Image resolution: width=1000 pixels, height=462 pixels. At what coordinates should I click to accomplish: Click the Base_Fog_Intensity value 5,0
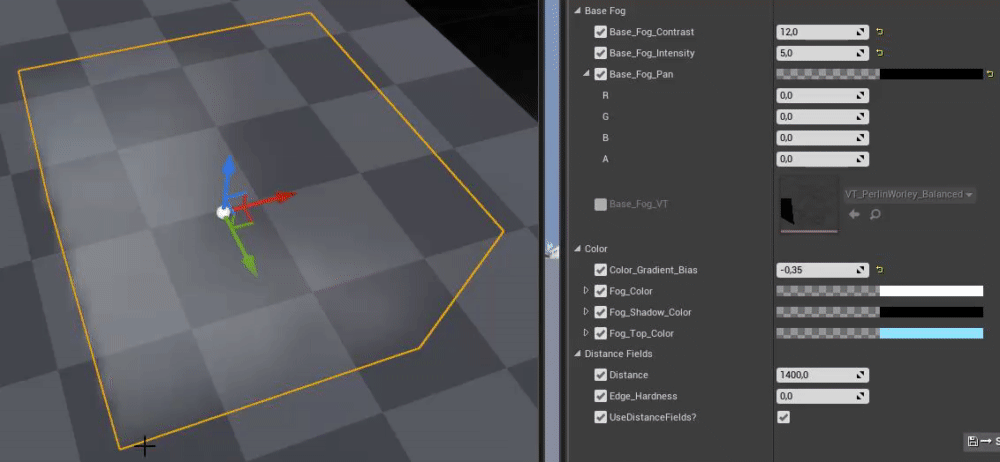point(785,53)
